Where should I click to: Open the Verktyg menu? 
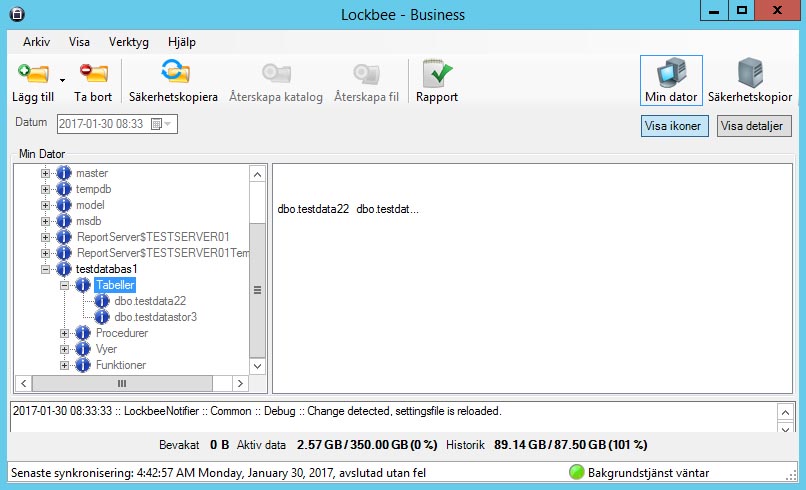pos(129,42)
